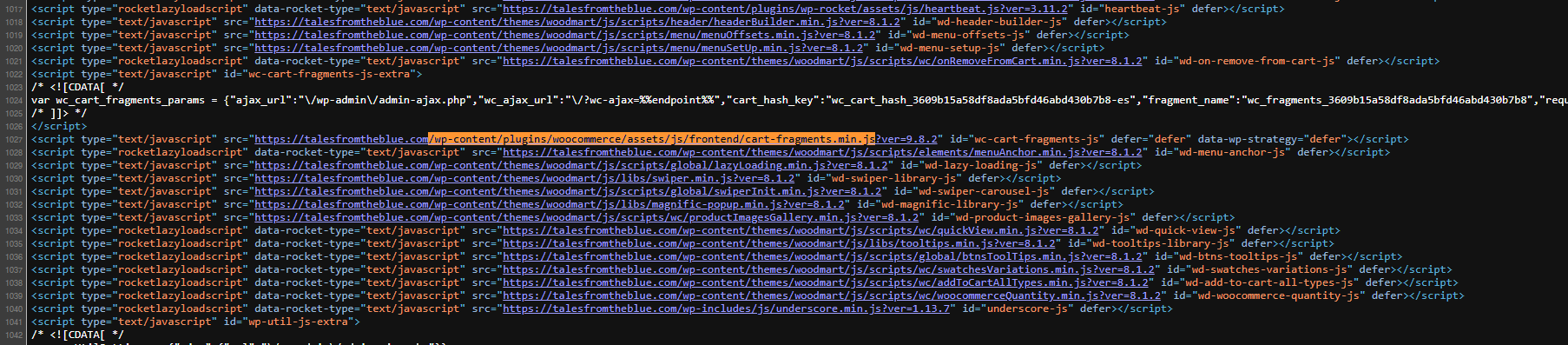Screen dimensions: 1568x345
Task: Click the wc_cart_fragments_params variable line
Action: (799, 100)
